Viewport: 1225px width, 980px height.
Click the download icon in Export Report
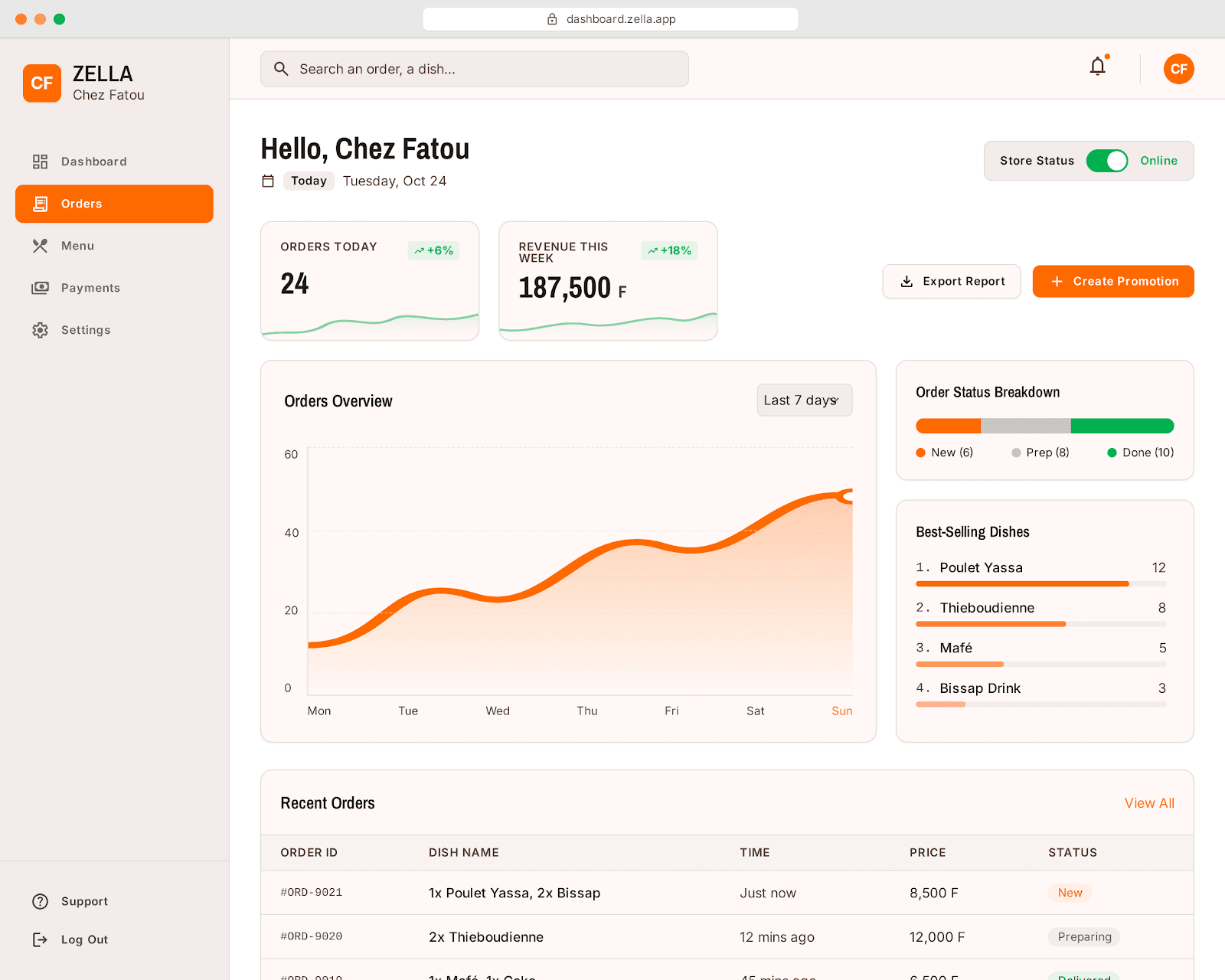point(906,281)
